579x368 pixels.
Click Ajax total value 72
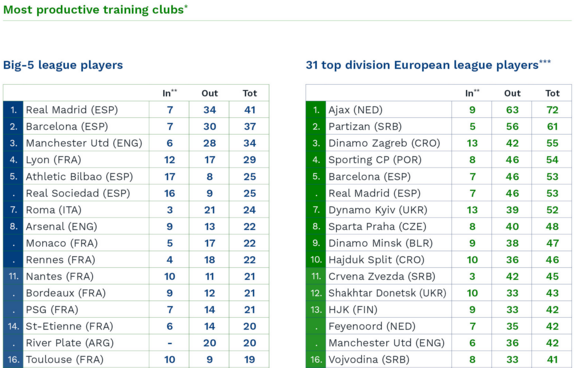click(x=552, y=110)
